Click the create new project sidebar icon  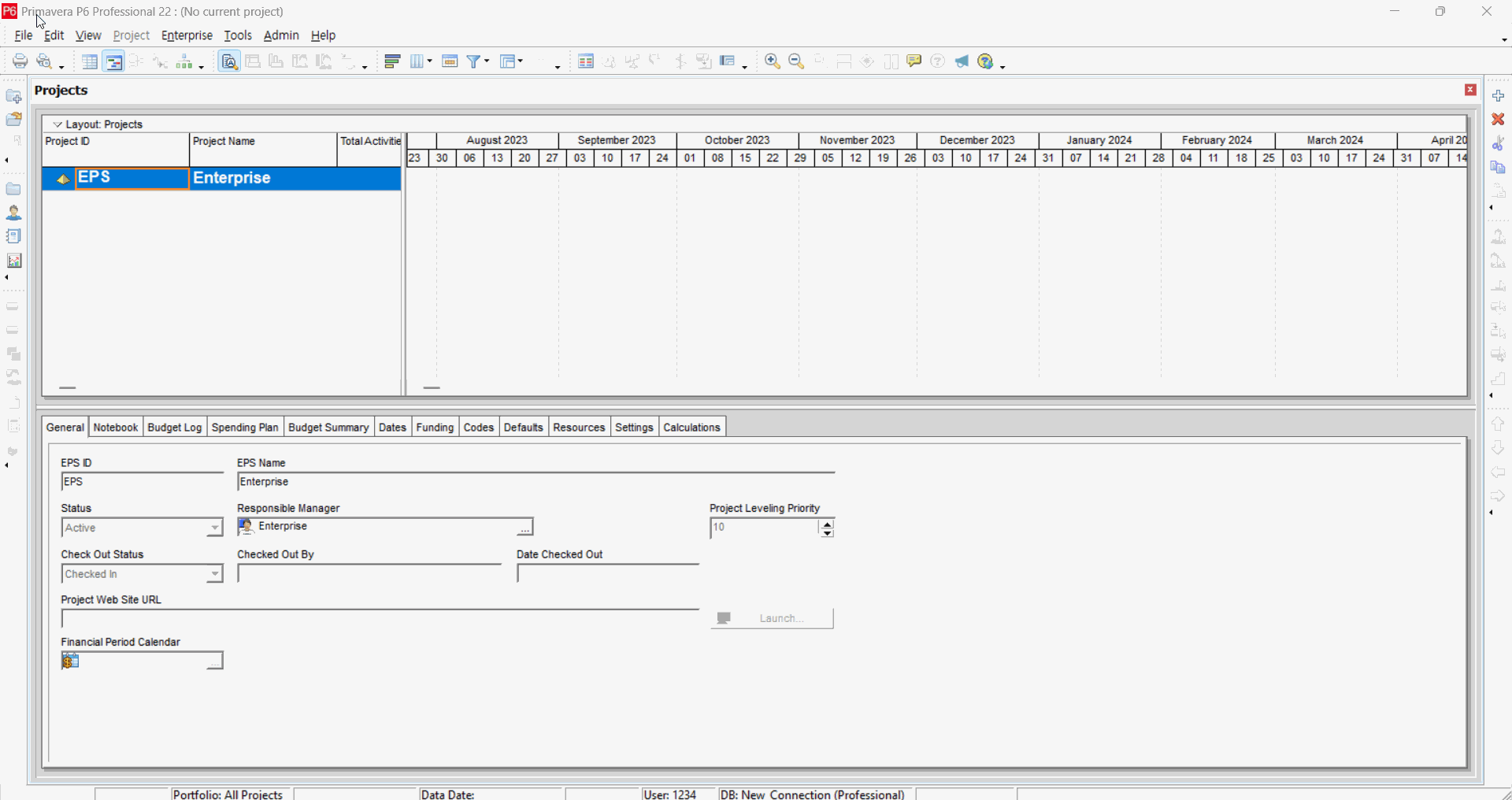tap(13, 96)
